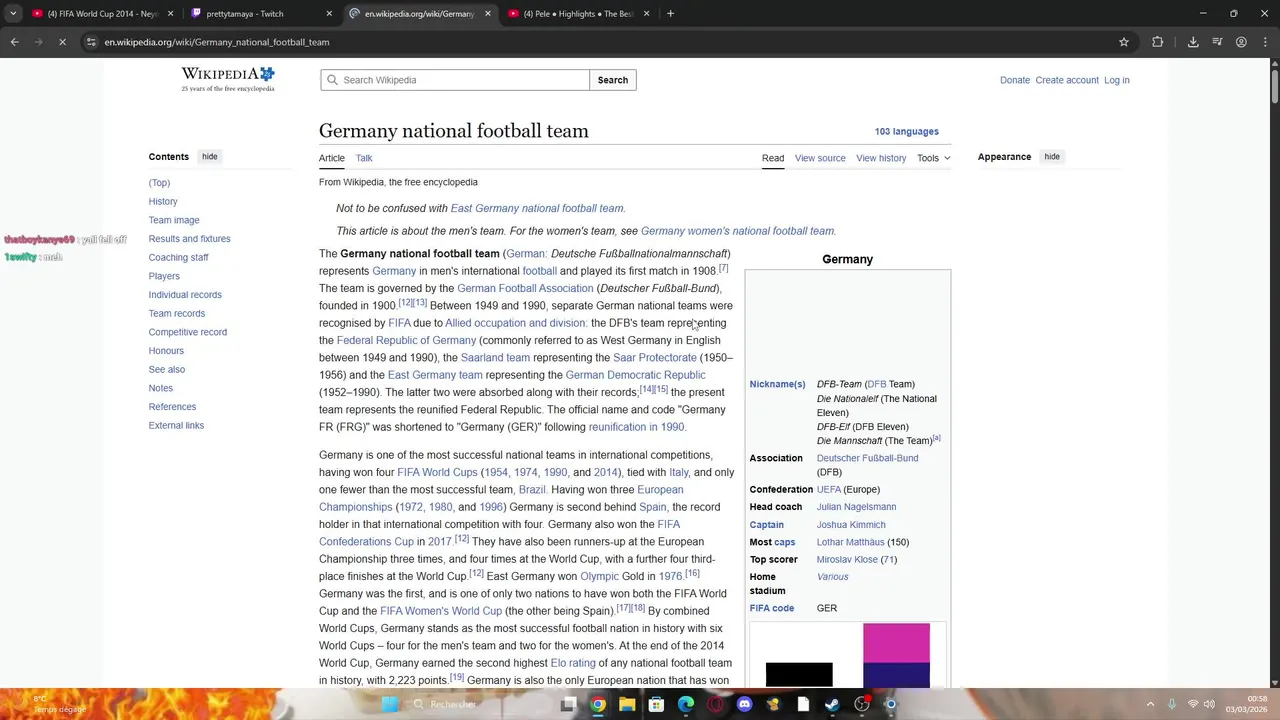Open Steam from the taskbar
This screenshot has height=720, width=1280.
832,704
